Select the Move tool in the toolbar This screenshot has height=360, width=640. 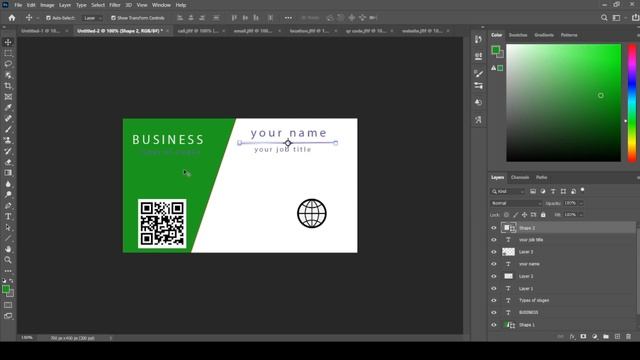point(8,42)
